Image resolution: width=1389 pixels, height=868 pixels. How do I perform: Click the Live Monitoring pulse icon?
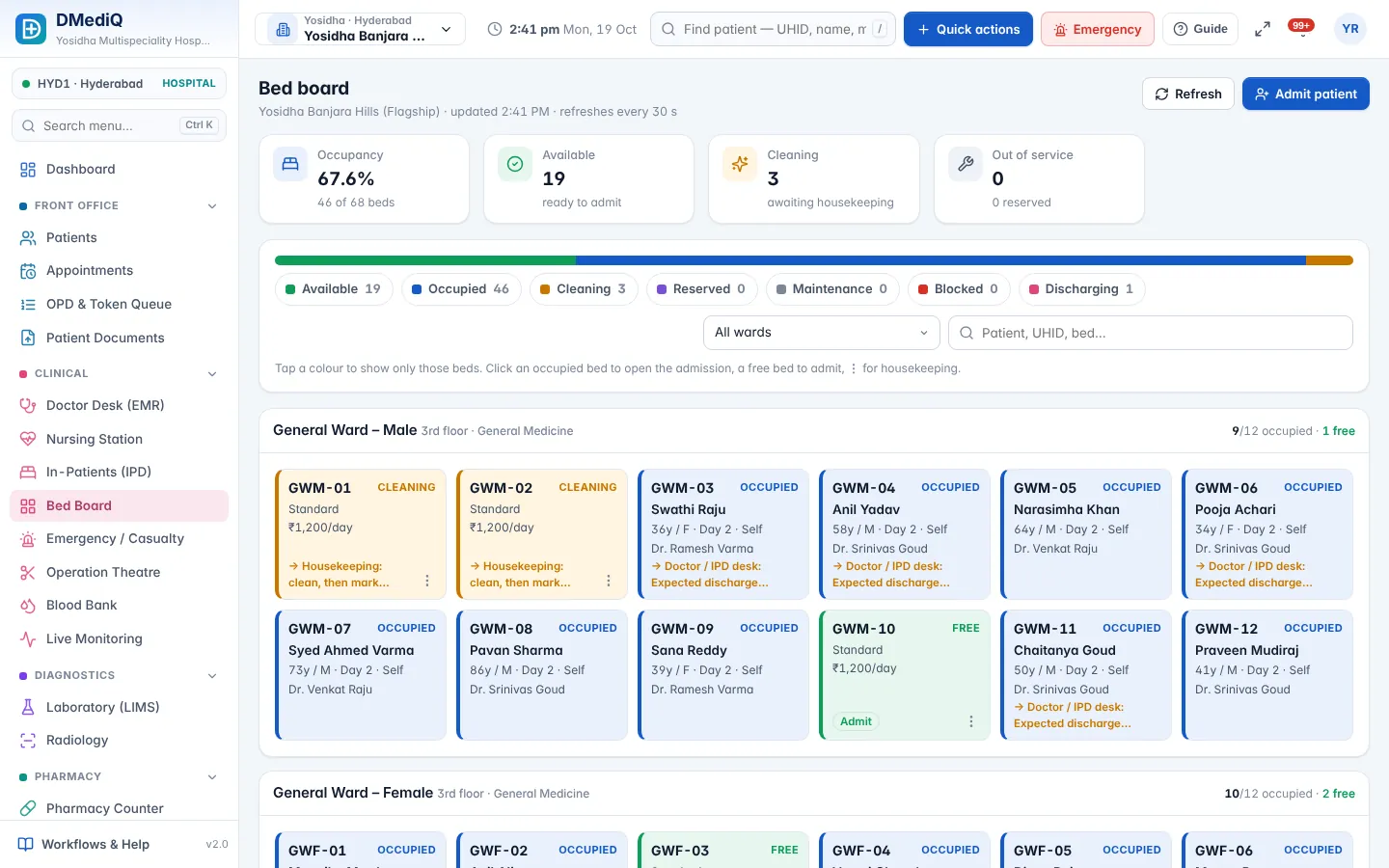pyautogui.click(x=28, y=638)
